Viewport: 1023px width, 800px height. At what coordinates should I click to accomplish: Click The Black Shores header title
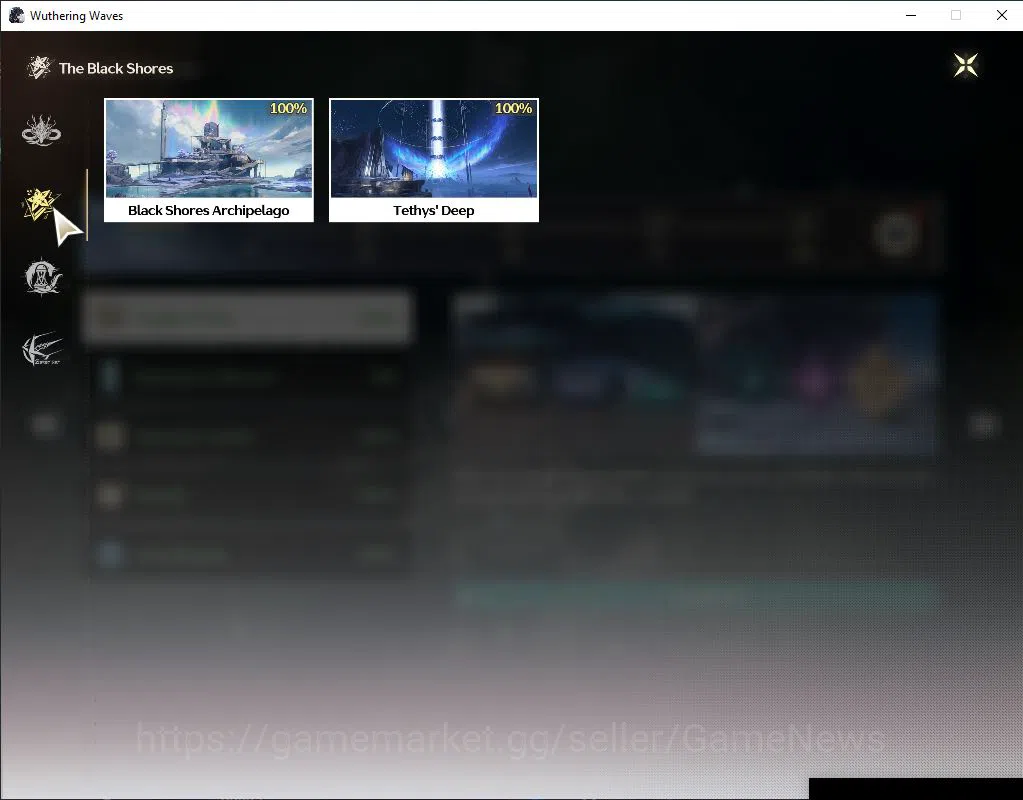(x=116, y=69)
